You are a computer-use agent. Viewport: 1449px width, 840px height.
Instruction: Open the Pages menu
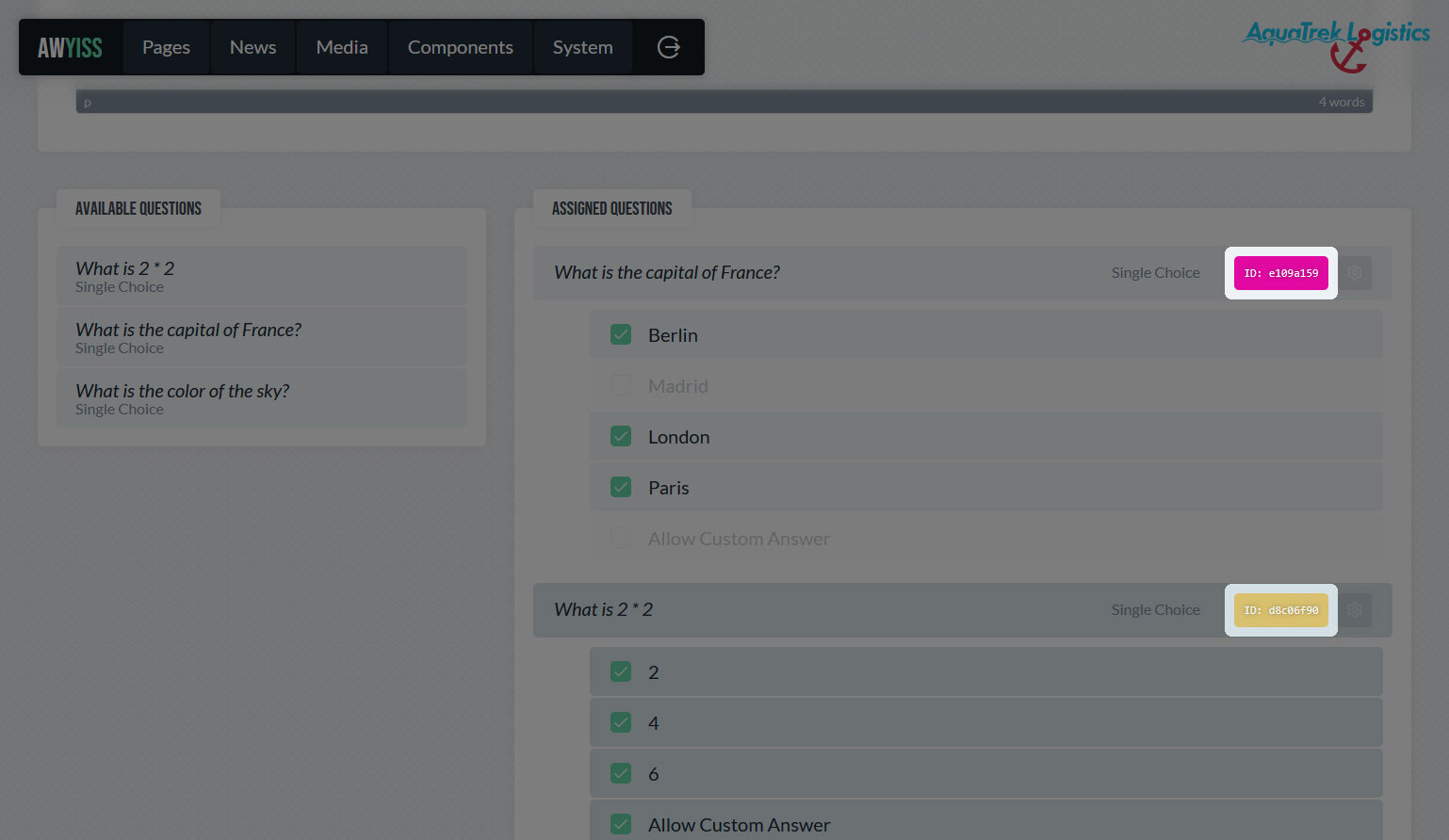(166, 47)
